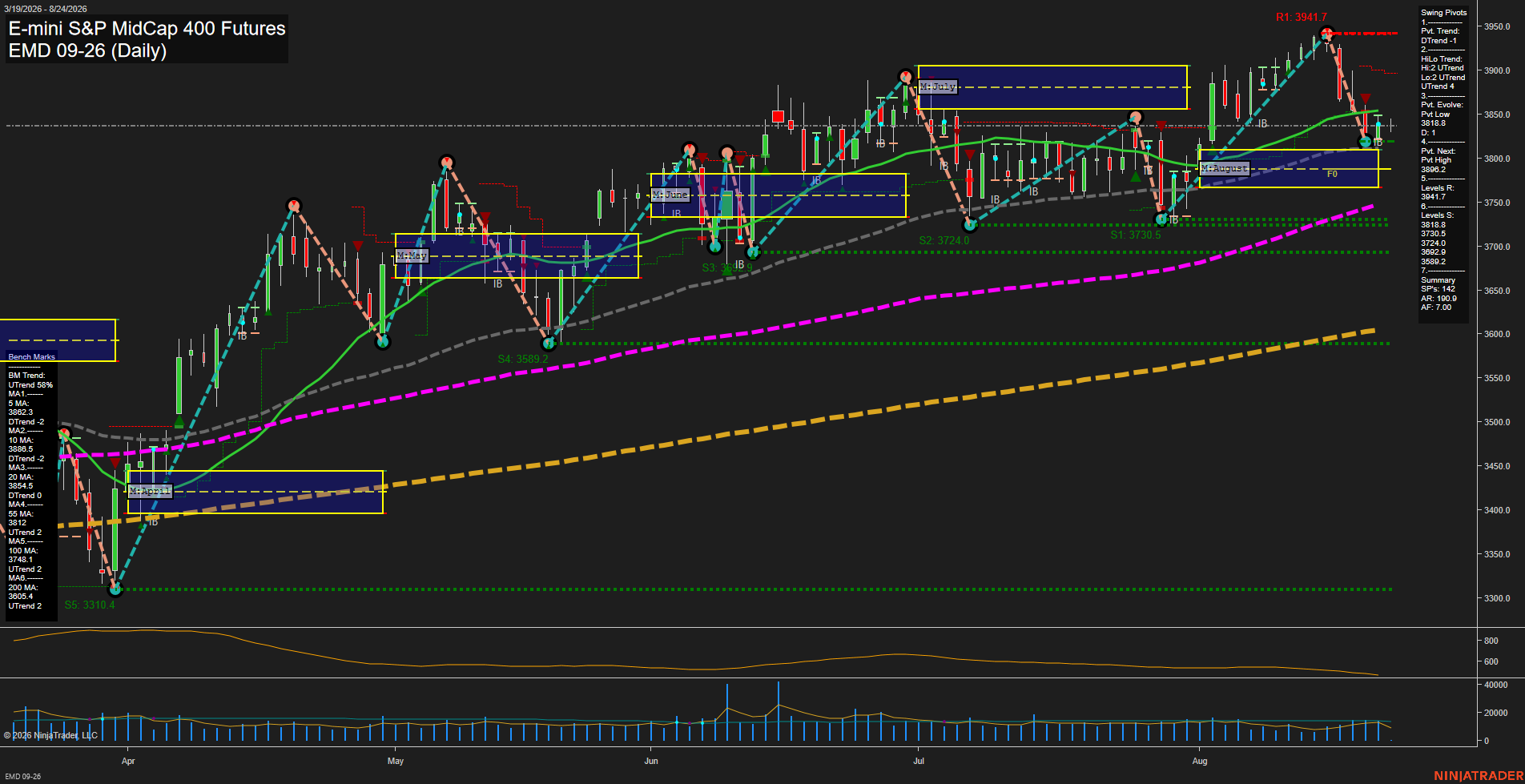Click the May label on time axis
This screenshot has width=1525, height=784.
(396, 761)
